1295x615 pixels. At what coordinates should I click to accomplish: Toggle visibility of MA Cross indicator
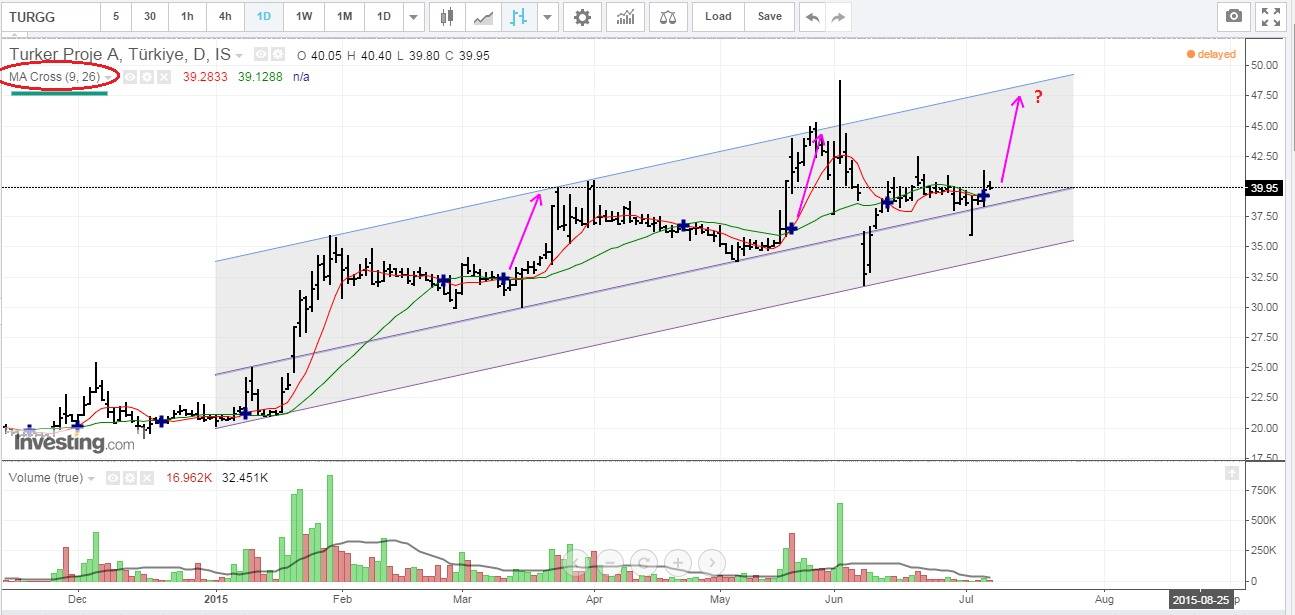130,77
